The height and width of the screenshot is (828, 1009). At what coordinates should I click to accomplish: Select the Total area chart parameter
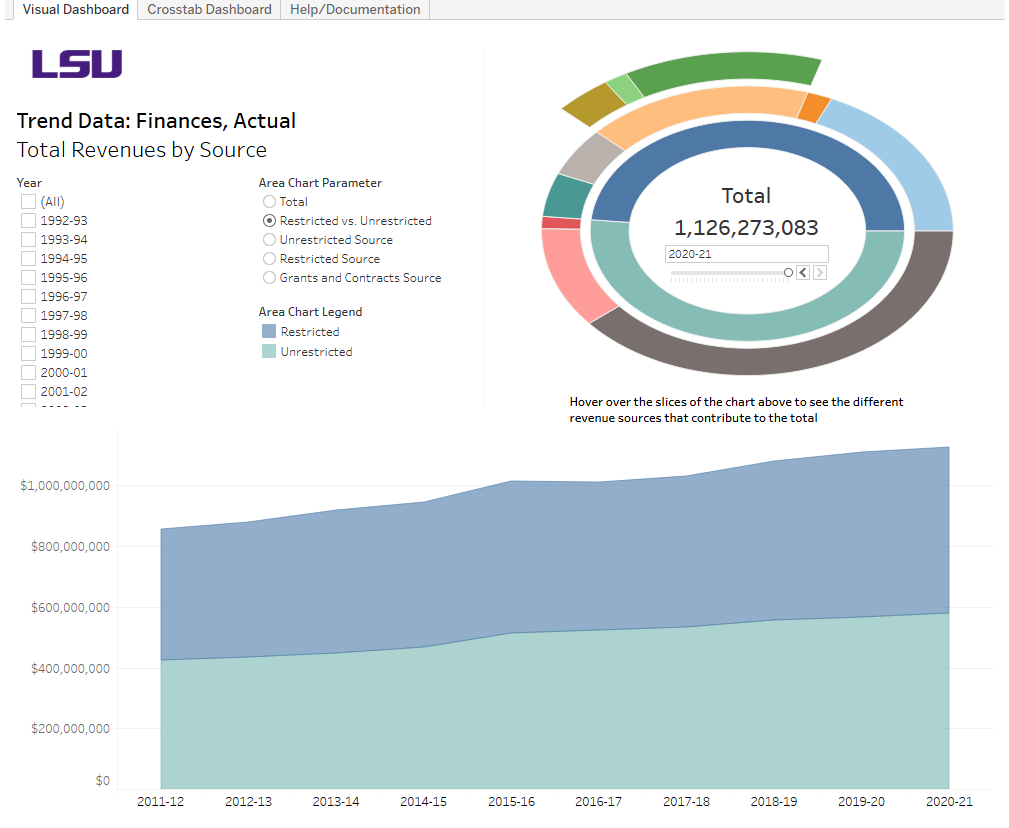[268, 201]
